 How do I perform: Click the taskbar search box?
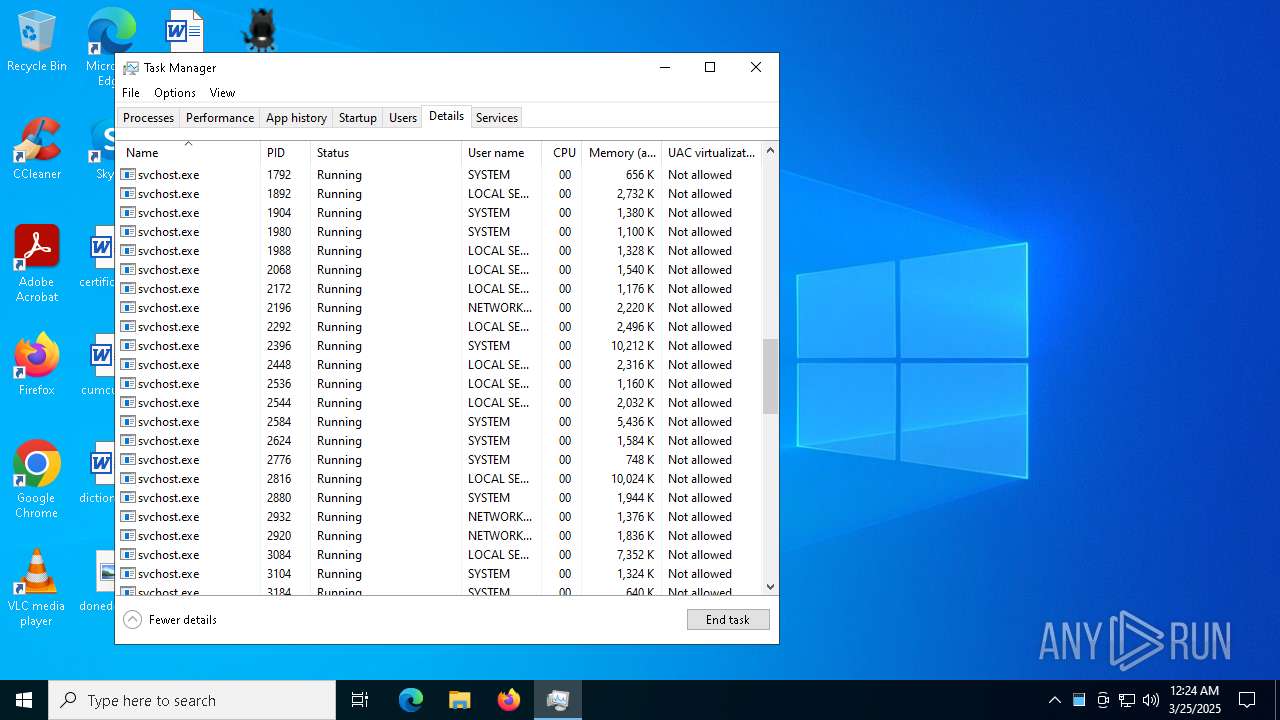click(x=192, y=700)
